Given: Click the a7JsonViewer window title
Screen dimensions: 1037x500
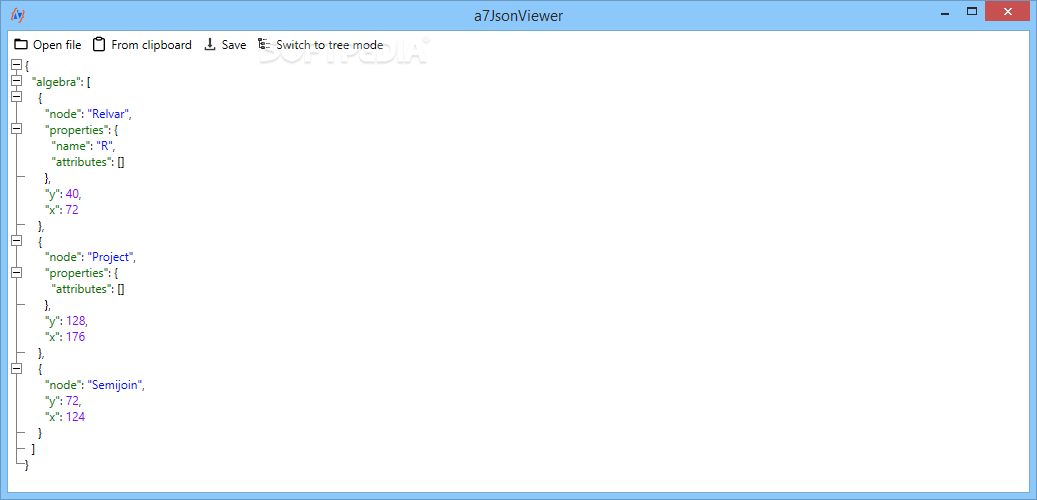Looking at the screenshot, I should (518, 15).
